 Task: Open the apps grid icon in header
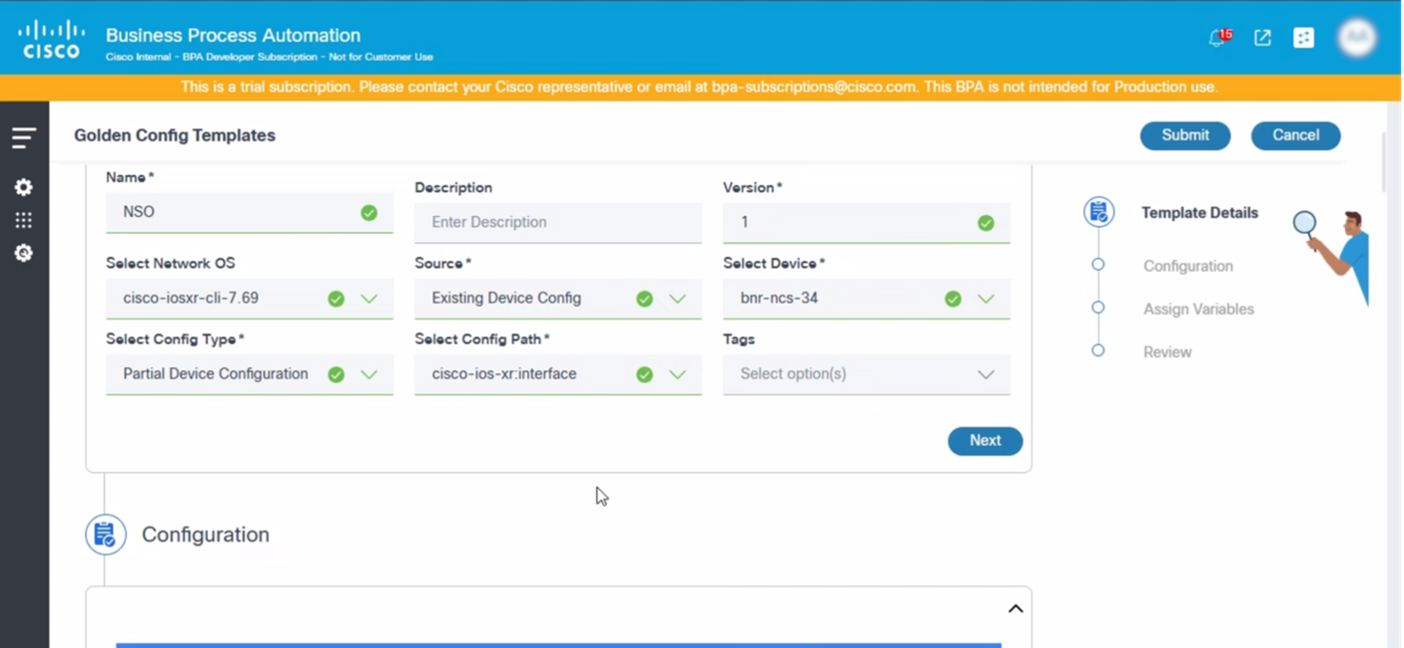click(x=1303, y=38)
